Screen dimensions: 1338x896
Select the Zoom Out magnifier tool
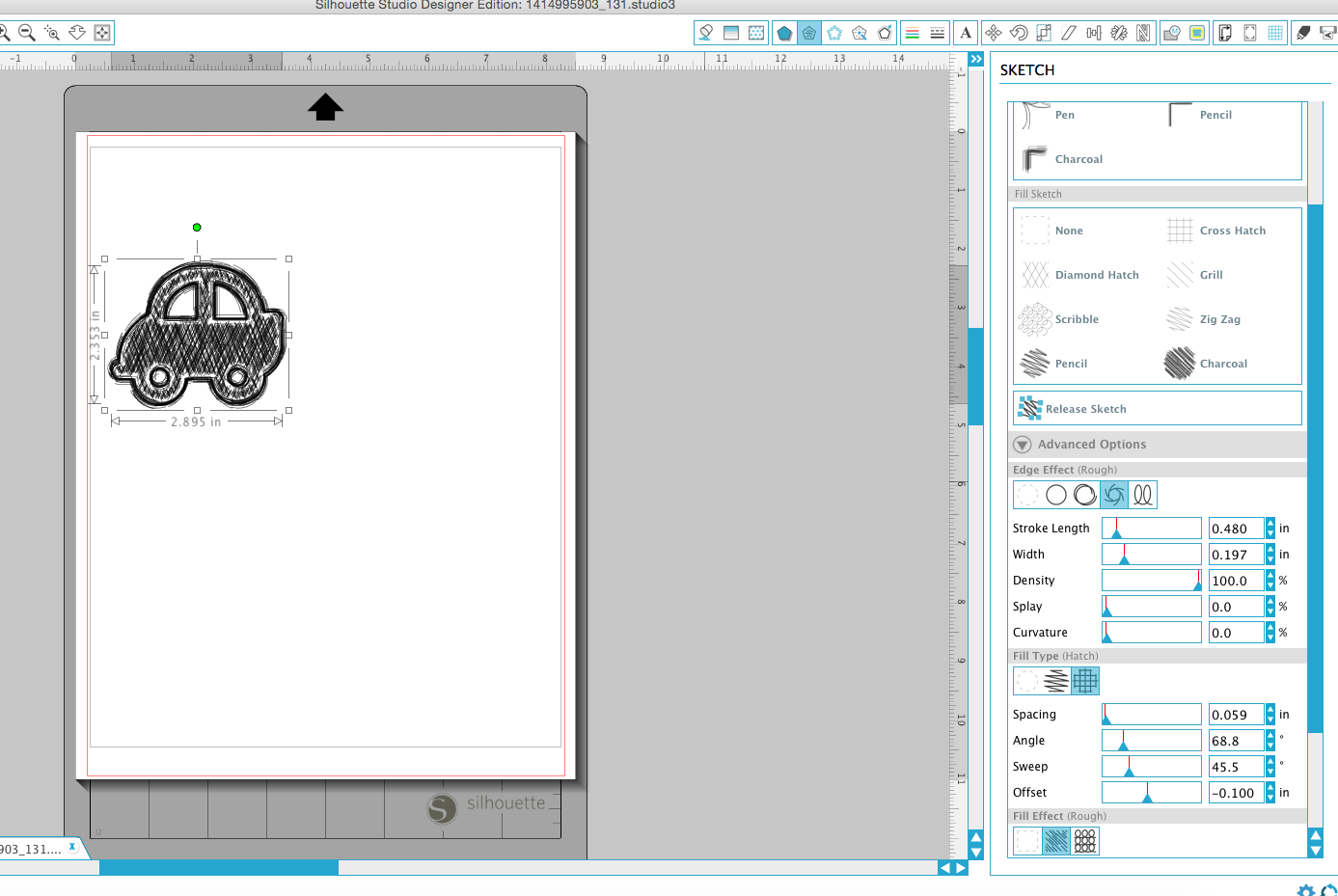[26, 32]
